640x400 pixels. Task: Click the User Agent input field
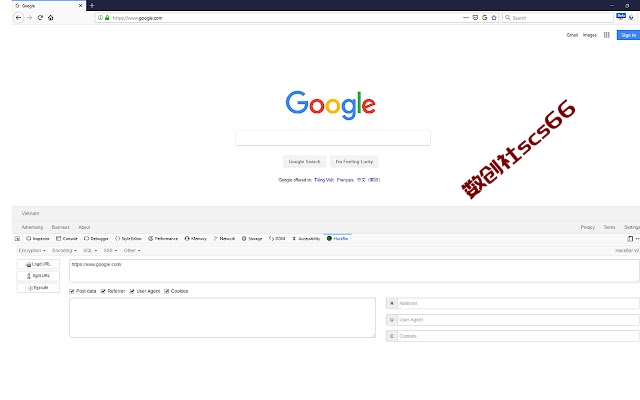(x=518, y=320)
